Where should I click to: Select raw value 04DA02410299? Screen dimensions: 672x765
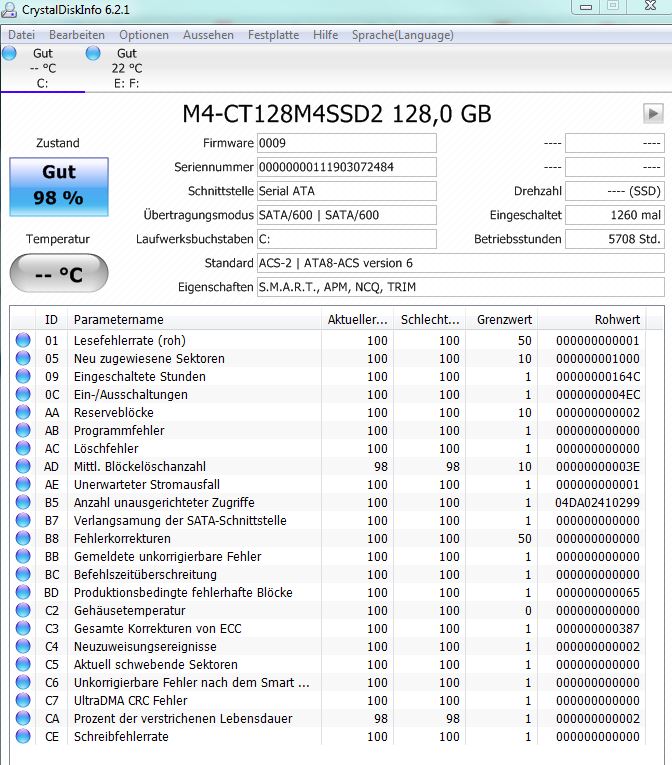pos(597,503)
